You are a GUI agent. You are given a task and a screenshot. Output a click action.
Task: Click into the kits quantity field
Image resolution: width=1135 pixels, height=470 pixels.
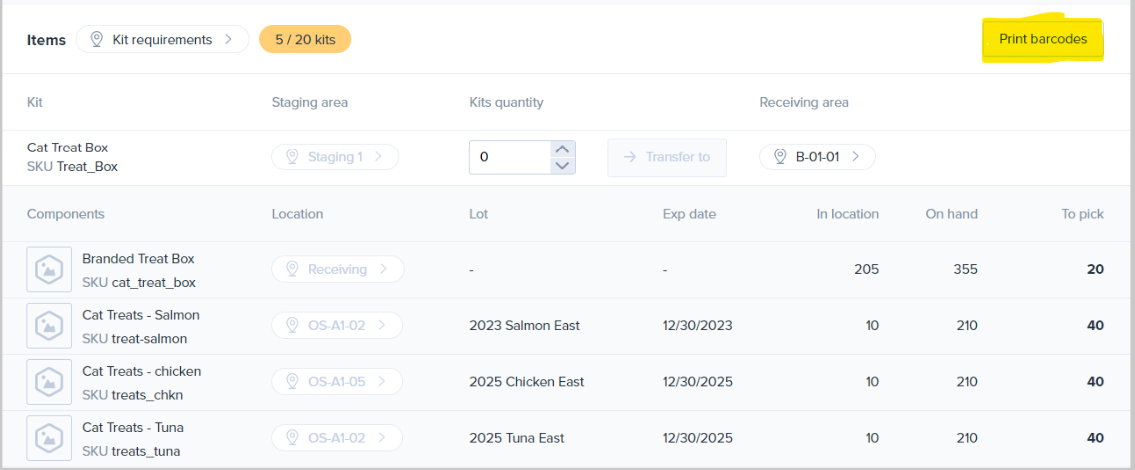[510, 157]
